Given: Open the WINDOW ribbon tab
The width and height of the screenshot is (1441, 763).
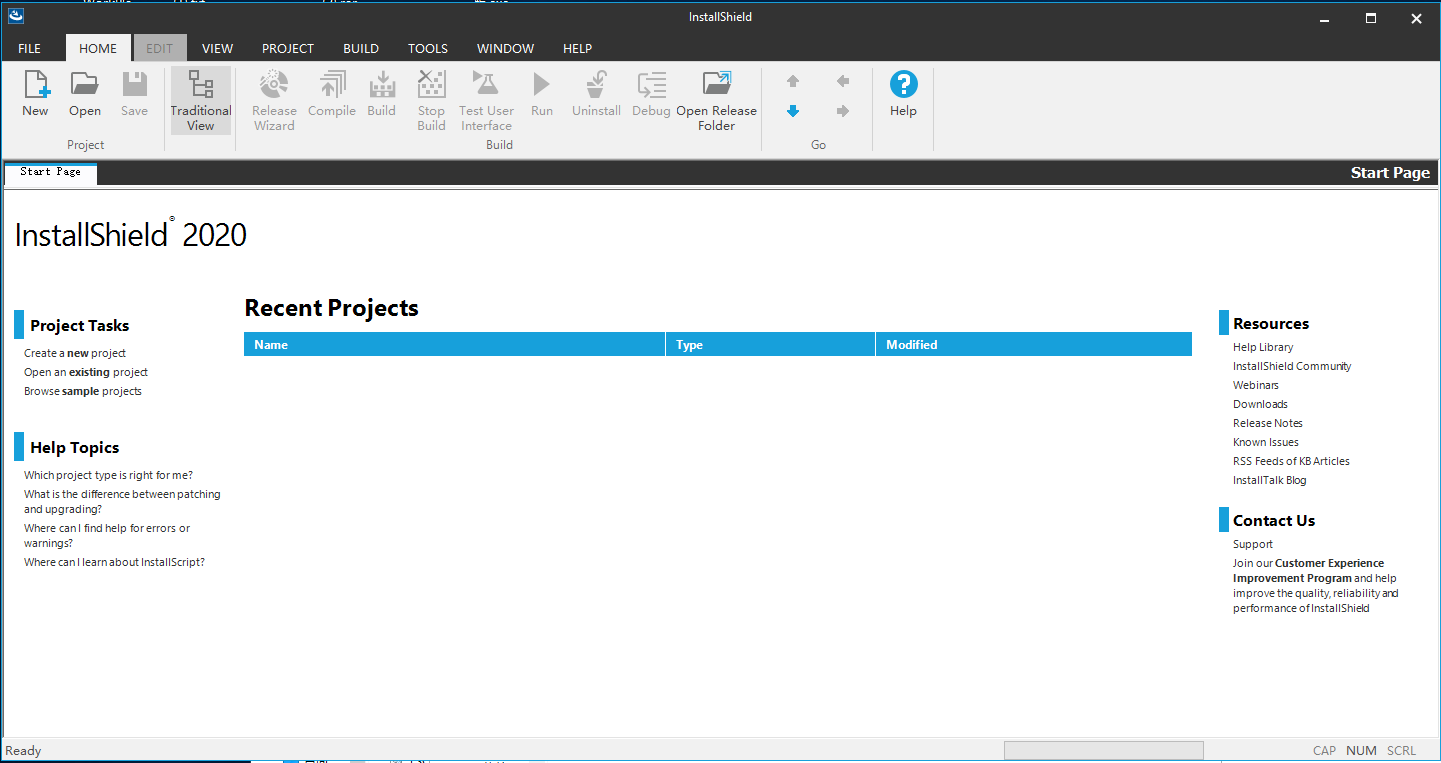Looking at the screenshot, I should point(505,48).
